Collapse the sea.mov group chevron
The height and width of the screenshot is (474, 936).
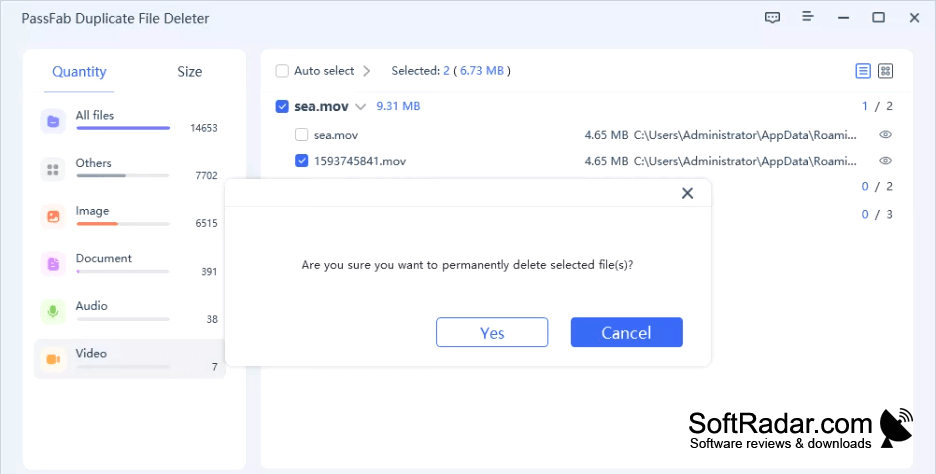click(360, 107)
